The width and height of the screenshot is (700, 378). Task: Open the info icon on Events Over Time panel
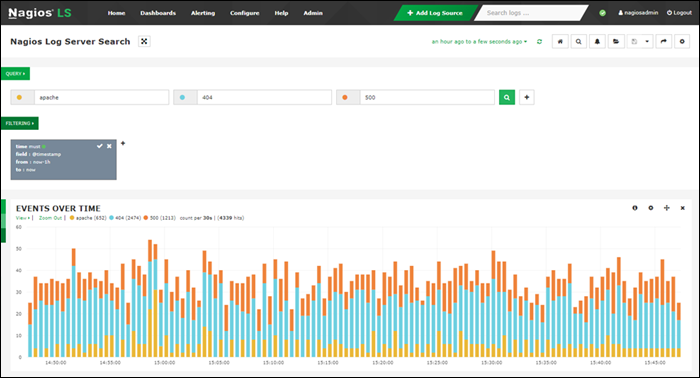635,208
